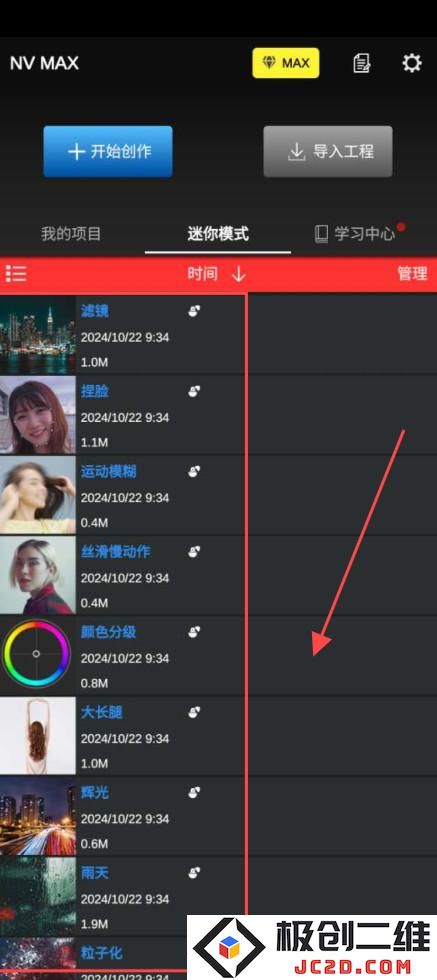
Task: Switch to the 迷你模式 tab
Action: pyautogui.click(x=218, y=234)
